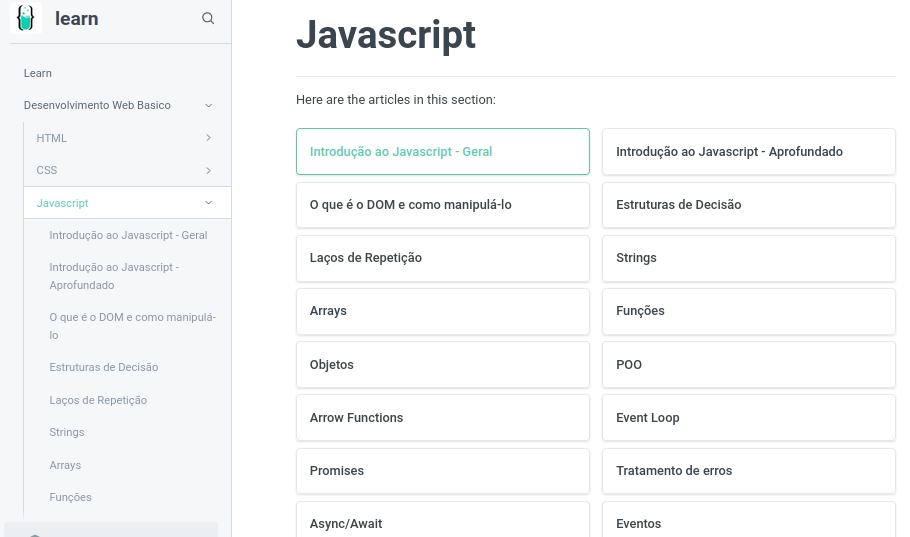Open Laços de Repetição from the sidebar
The height and width of the screenshot is (537, 910).
point(98,400)
